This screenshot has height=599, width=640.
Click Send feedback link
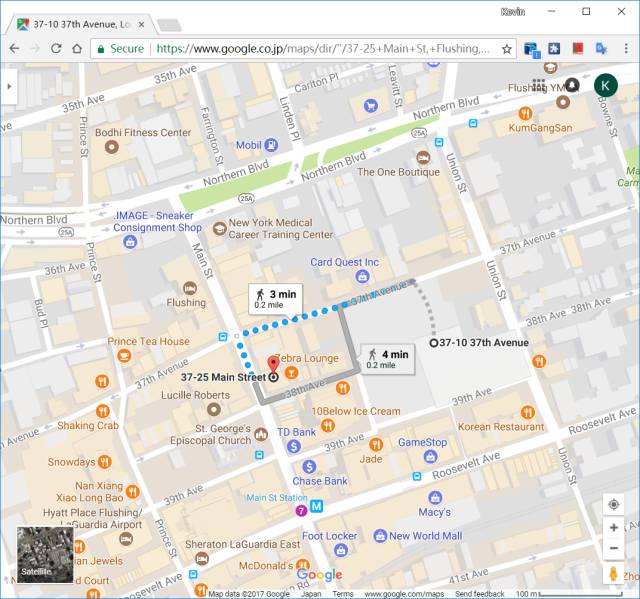pos(480,594)
